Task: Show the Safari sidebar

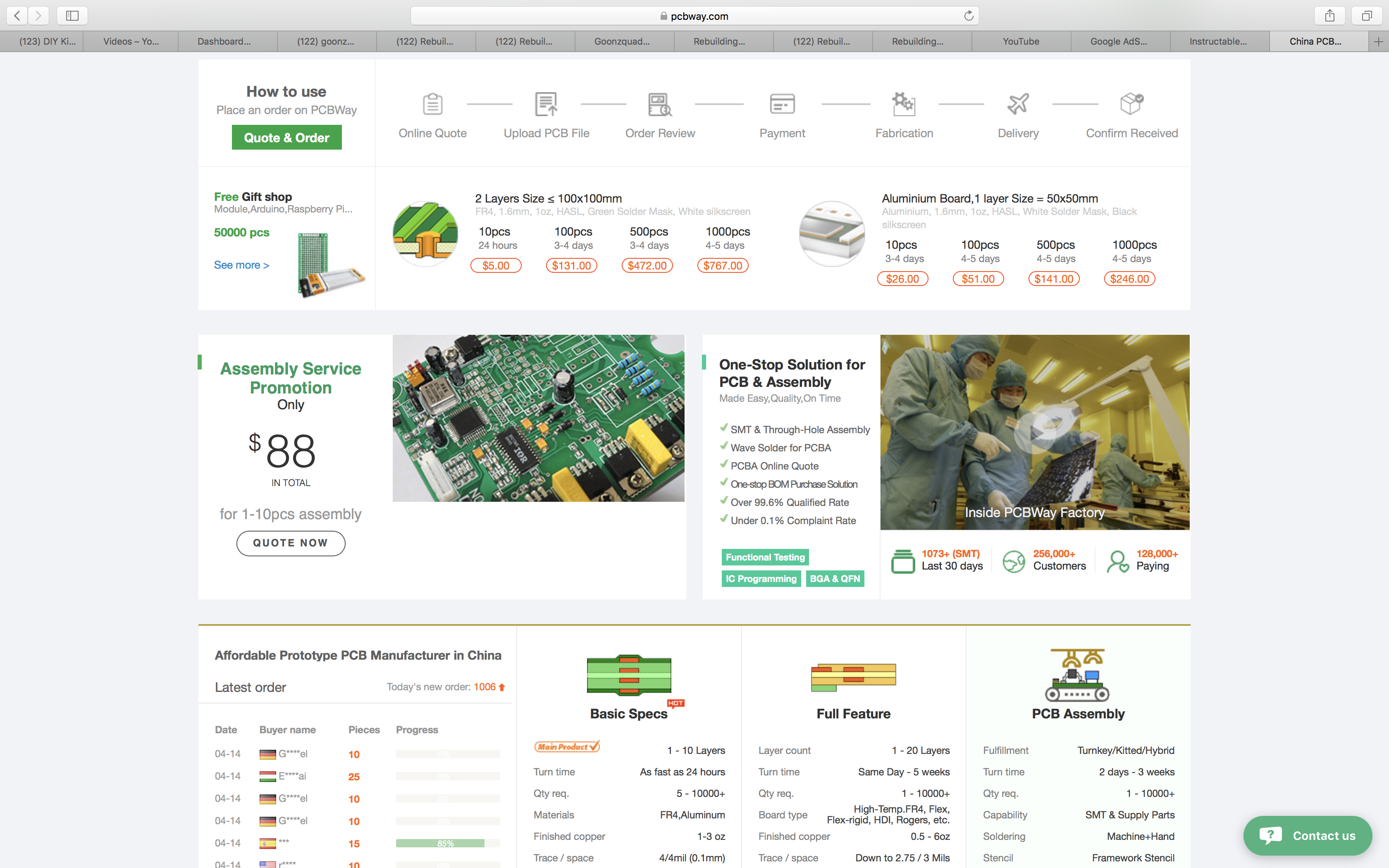Action: pyautogui.click(x=72, y=16)
